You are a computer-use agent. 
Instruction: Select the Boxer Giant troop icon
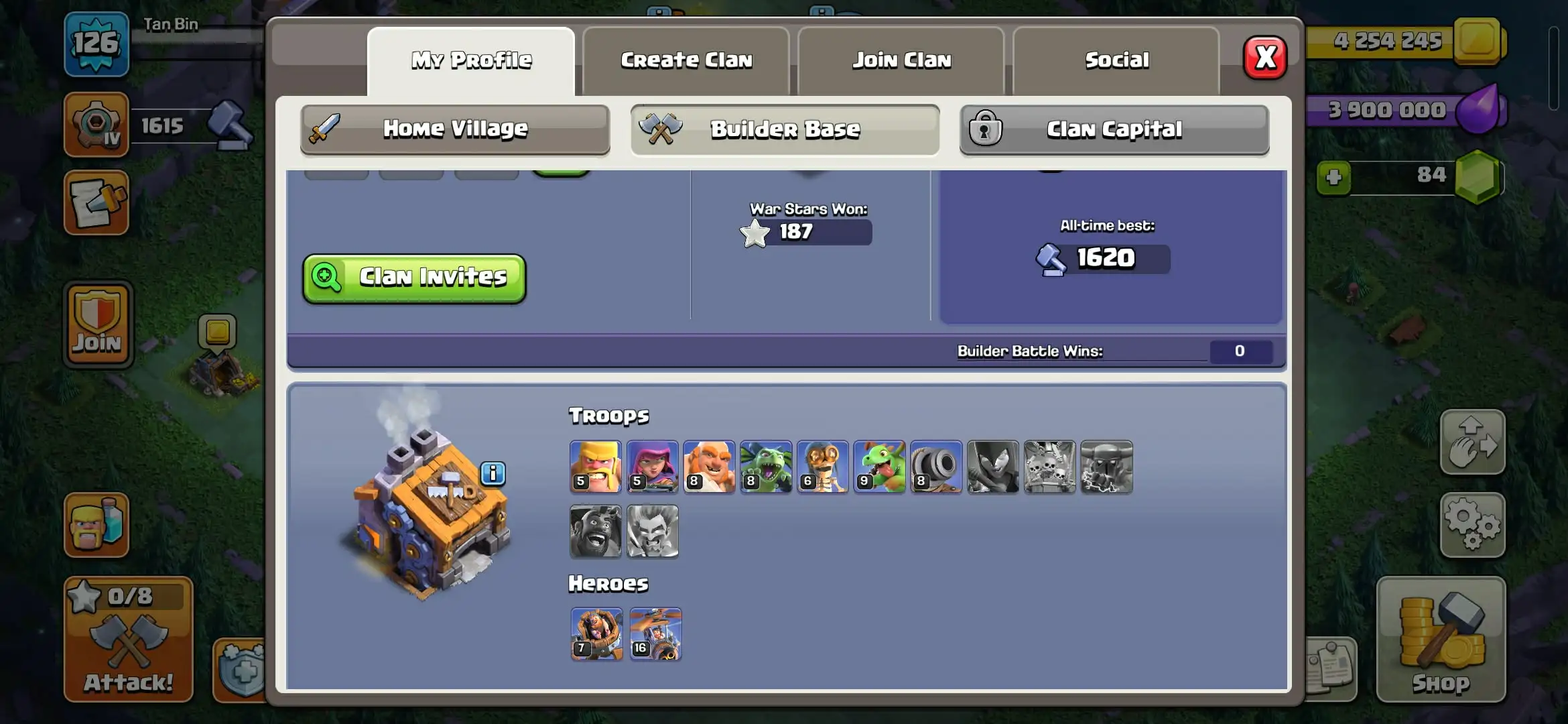(709, 467)
